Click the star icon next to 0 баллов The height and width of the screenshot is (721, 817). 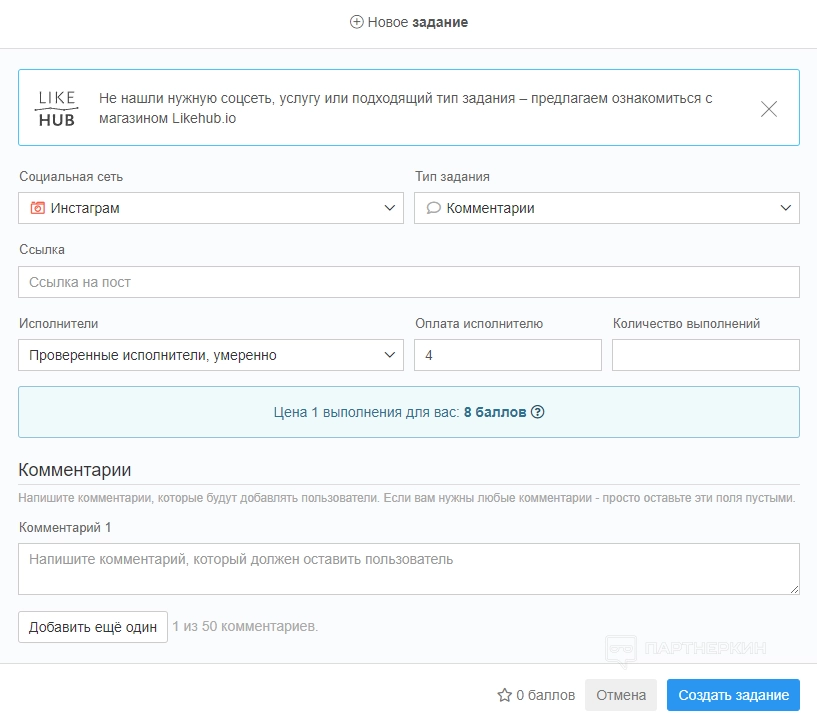point(504,695)
